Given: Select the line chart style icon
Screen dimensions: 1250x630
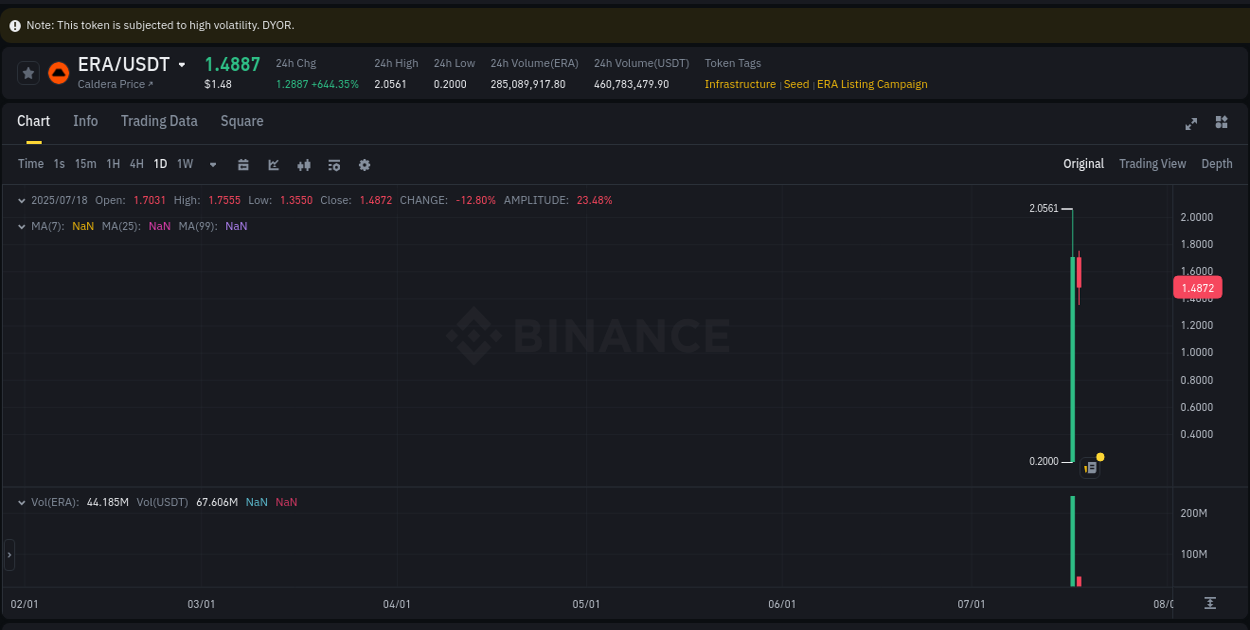Looking at the screenshot, I should coord(273,164).
